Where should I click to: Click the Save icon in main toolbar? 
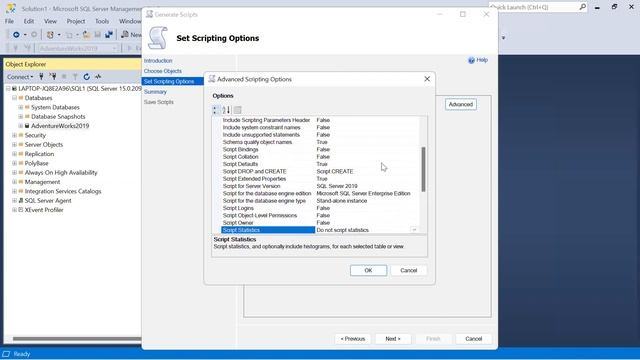click(98, 35)
